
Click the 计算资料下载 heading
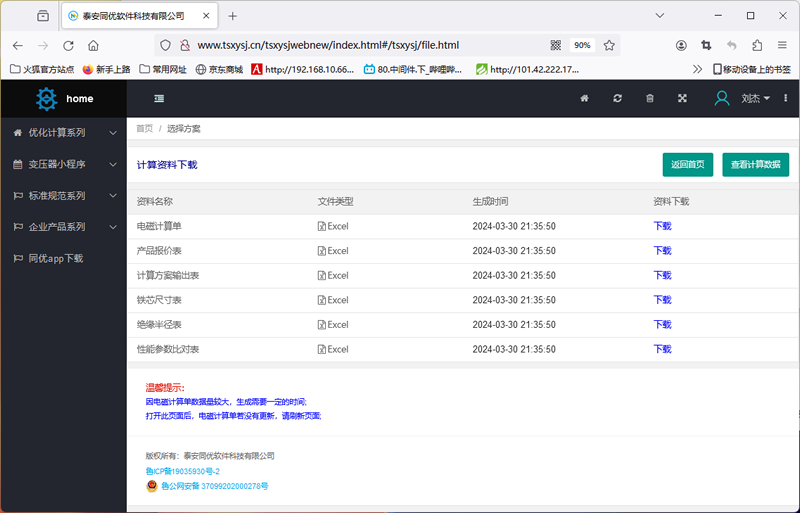pyautogui.click(x=167, y=164)
